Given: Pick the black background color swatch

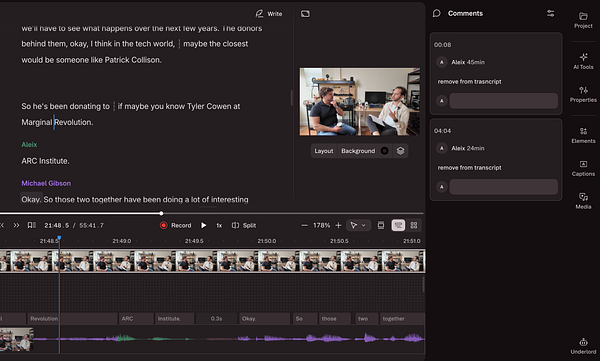Looking at the screenshot, I should [x=385, y=151].
